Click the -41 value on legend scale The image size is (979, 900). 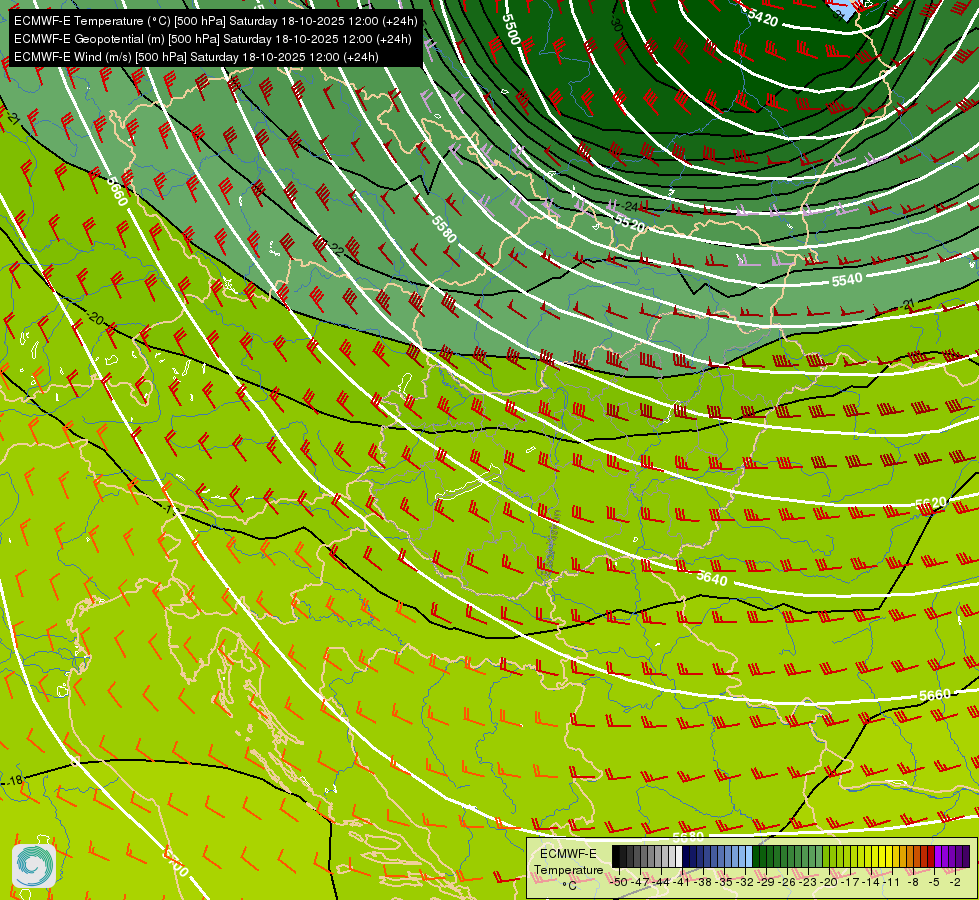coord(681,883)
